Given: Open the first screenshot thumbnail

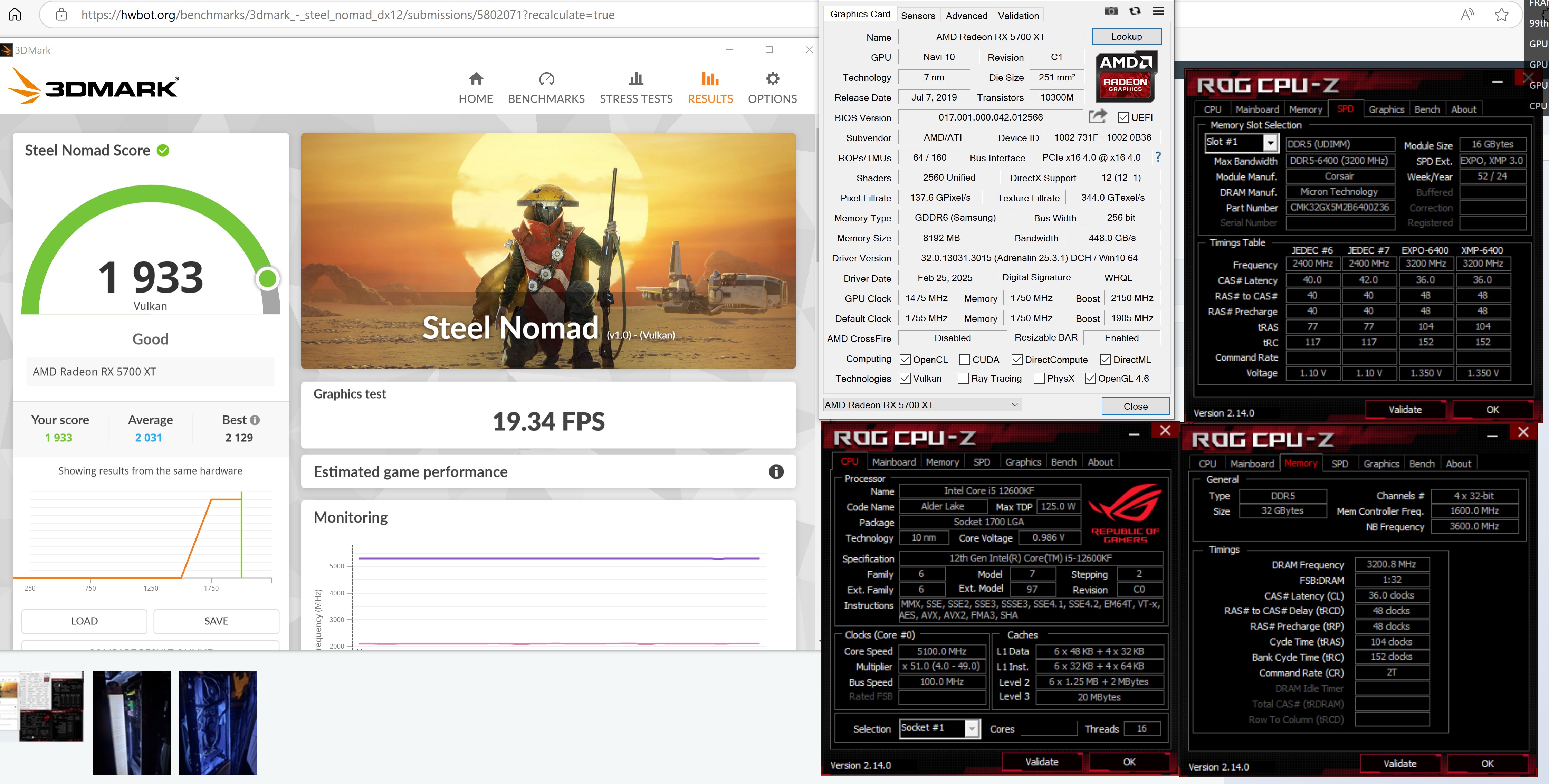Looking at the screenshot, I should point(42,706).
